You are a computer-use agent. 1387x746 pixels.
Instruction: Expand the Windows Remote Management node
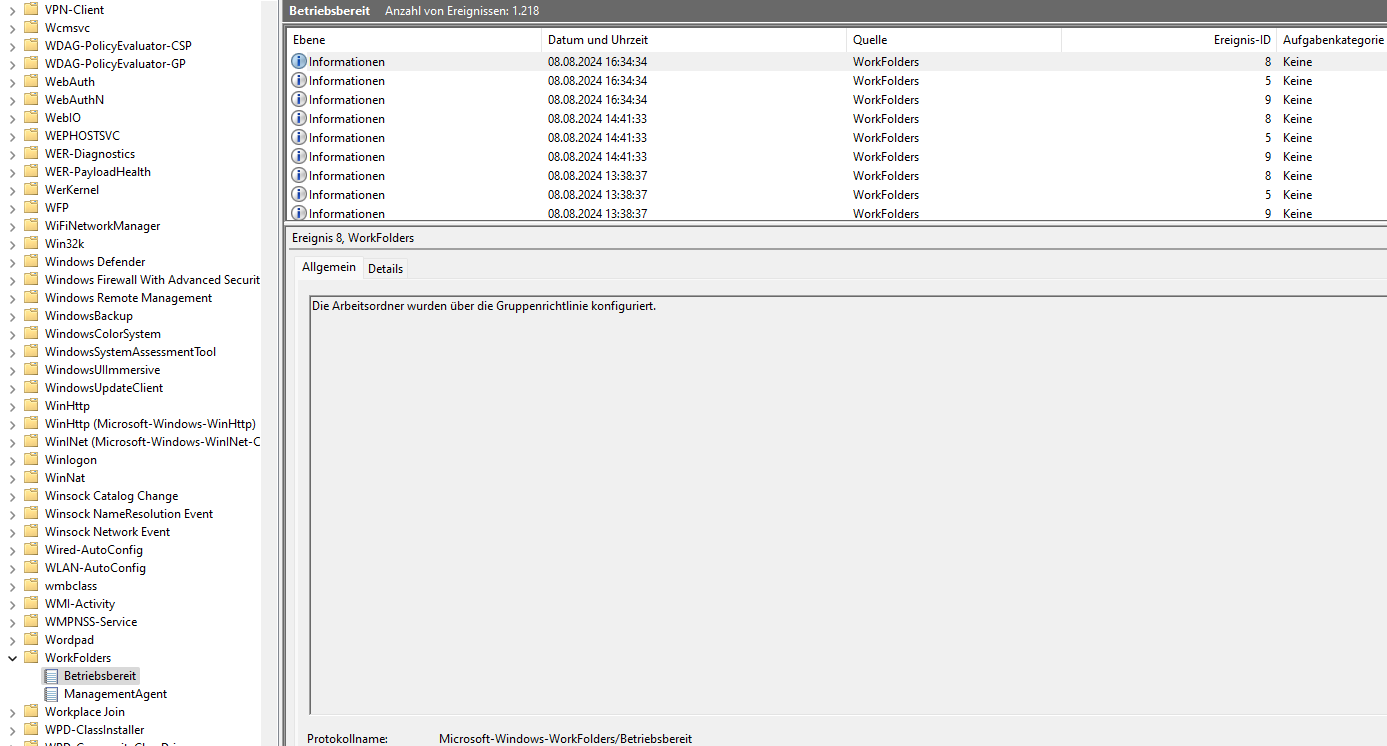(x=12, y=298)
